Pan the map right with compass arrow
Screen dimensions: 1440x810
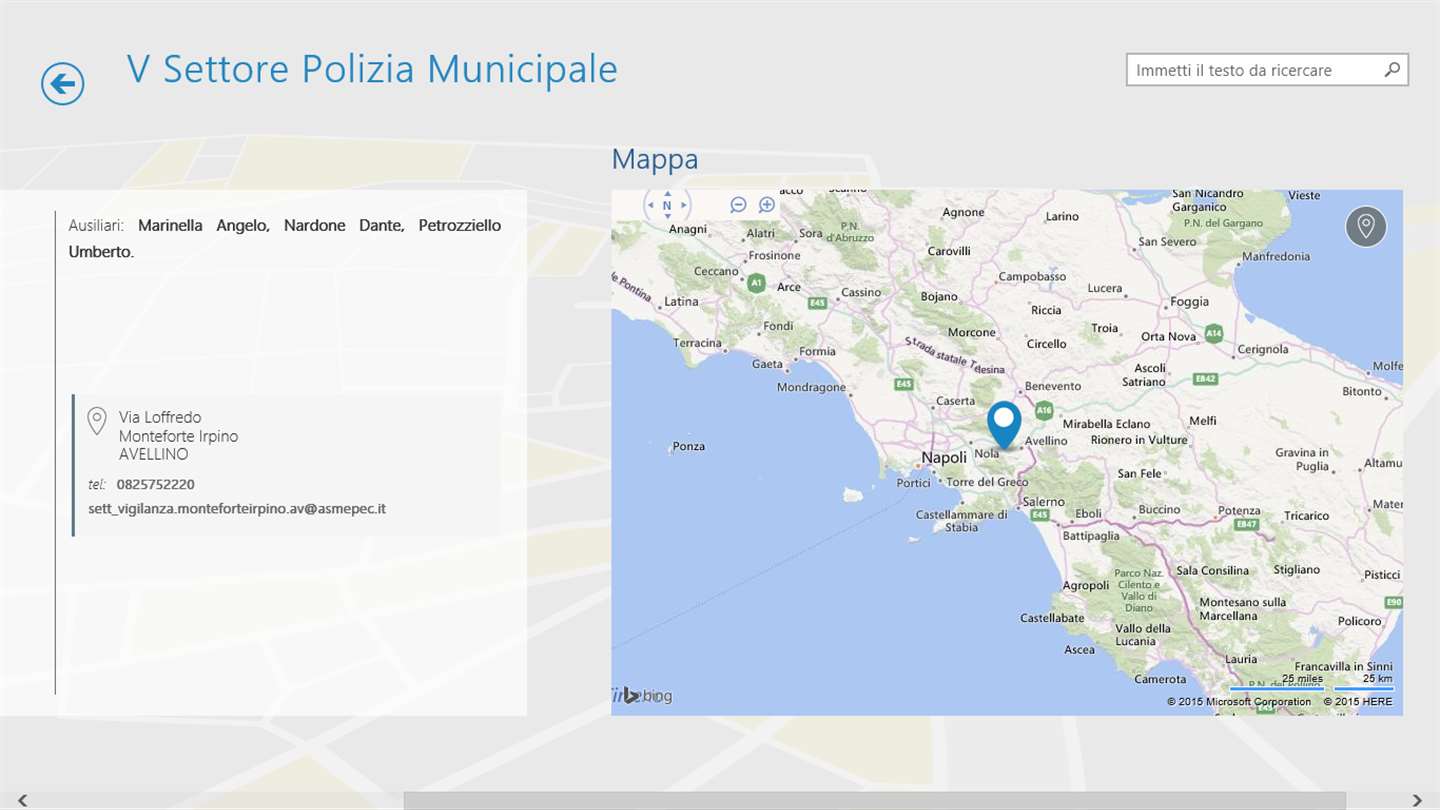click(x=684, y=206)
